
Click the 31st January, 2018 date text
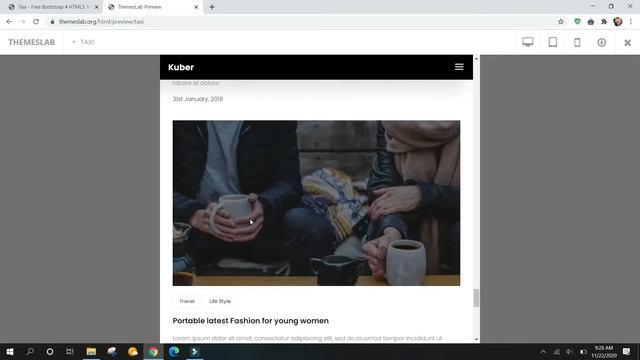[x=198, y=99]
